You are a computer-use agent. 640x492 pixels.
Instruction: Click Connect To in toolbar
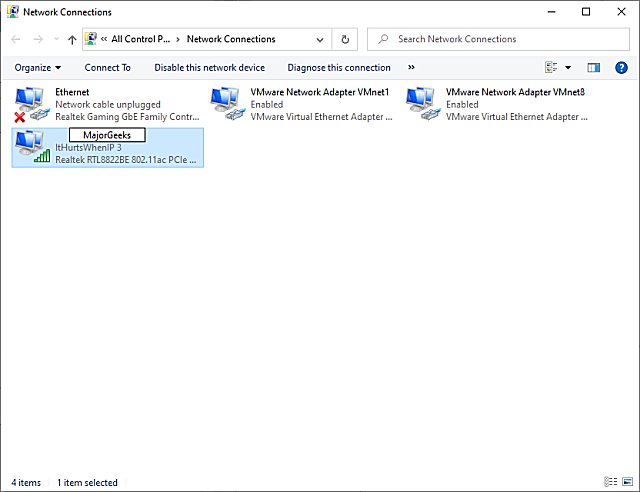pos(107,68)
